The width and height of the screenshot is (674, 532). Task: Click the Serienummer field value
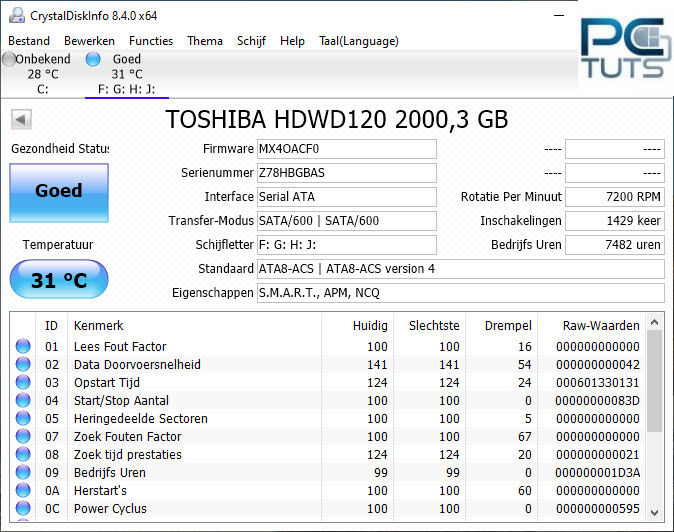[346, 173]
